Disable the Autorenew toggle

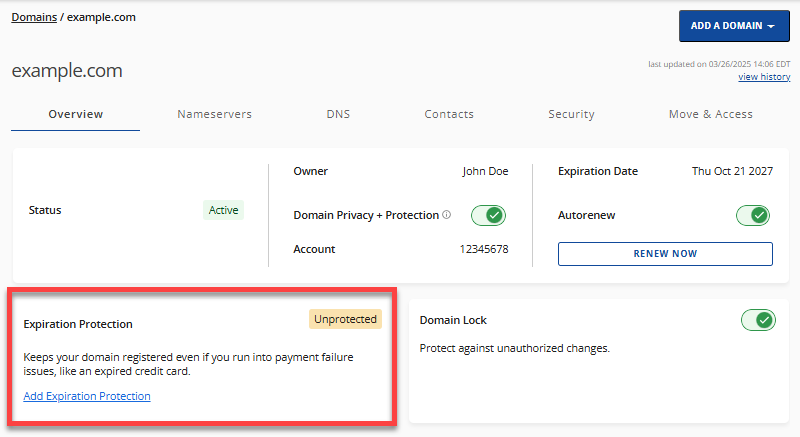(754, 215)
